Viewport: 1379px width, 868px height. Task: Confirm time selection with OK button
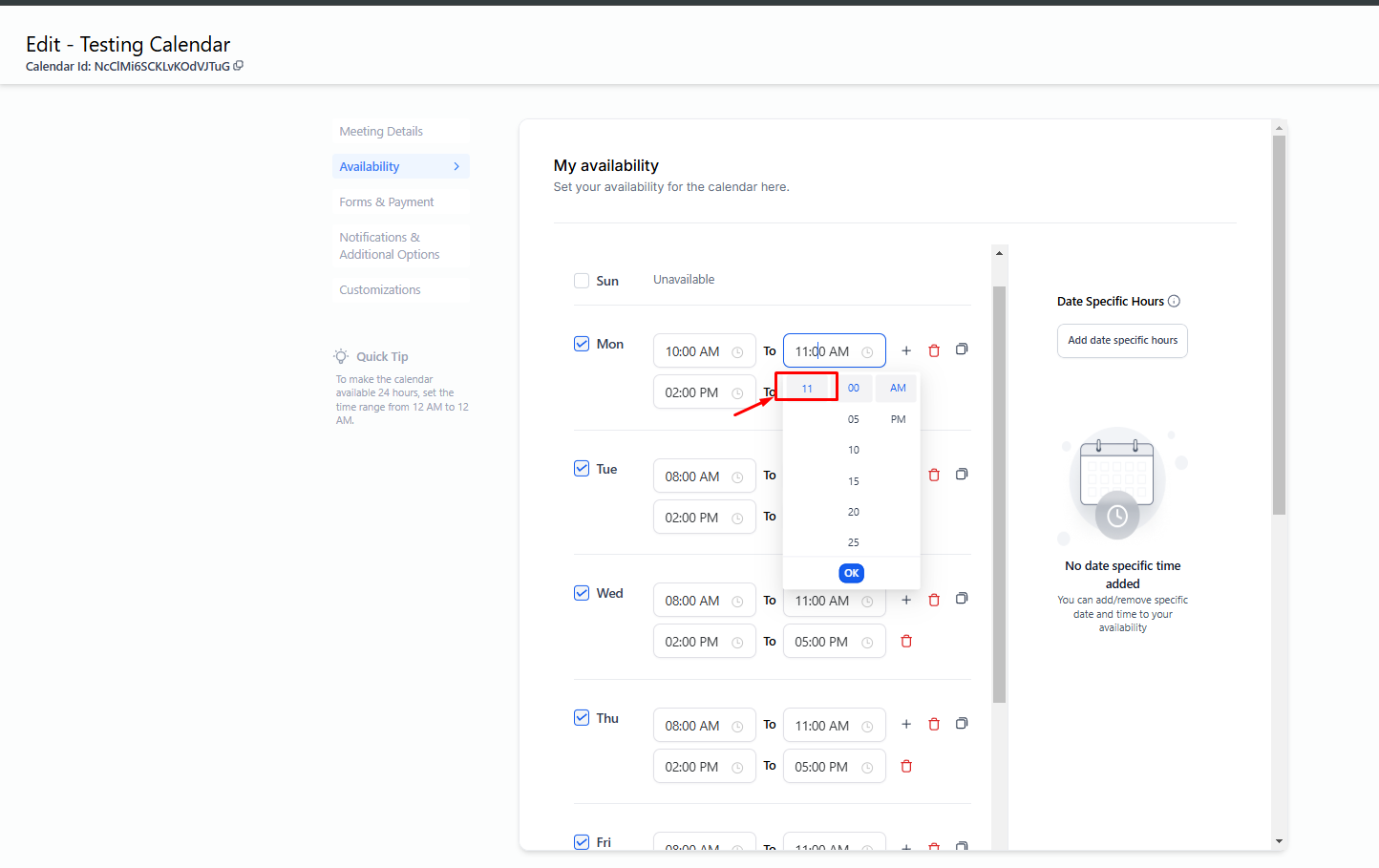851,573
